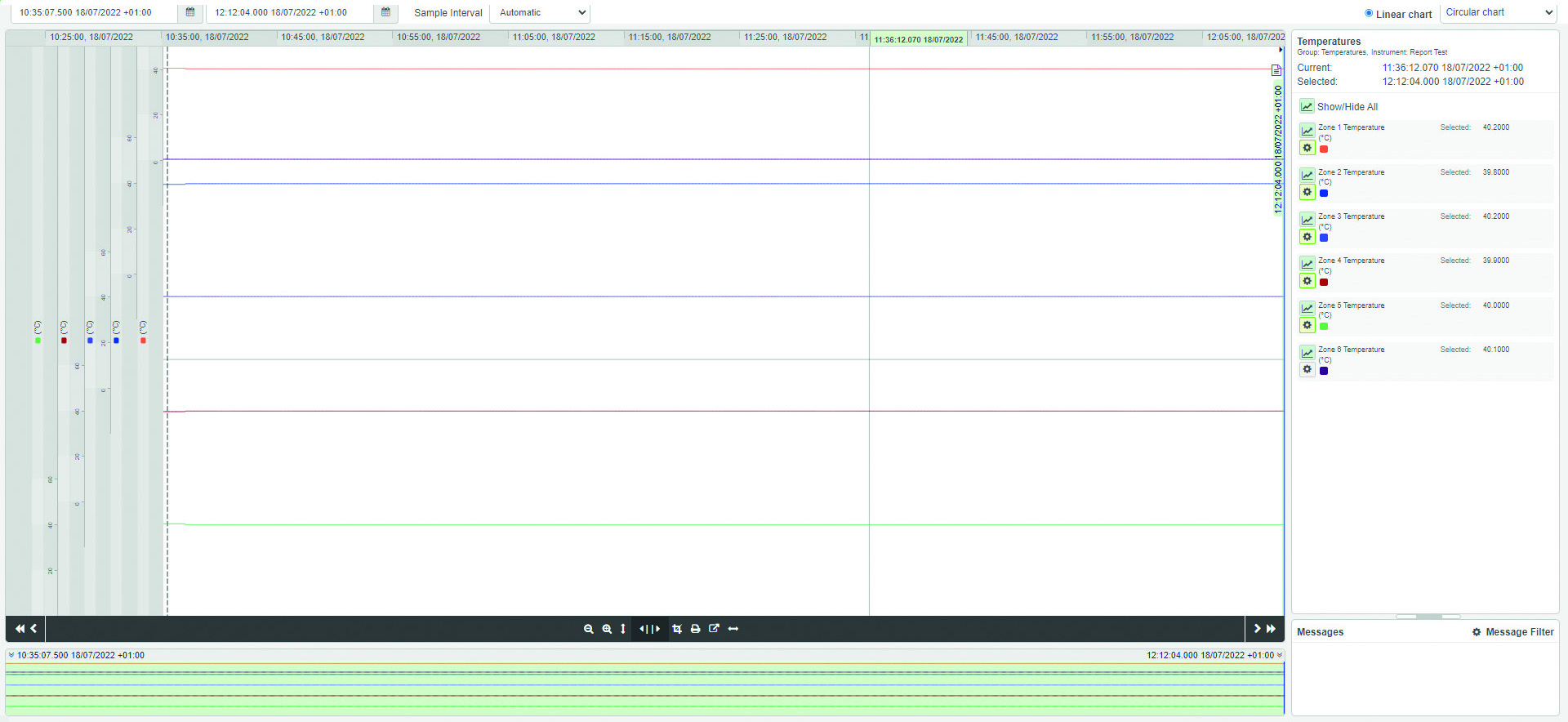Viewport: 1568px width, 722px height.
Task: Open the Message Filter settings
Action: click(1512, 632)
